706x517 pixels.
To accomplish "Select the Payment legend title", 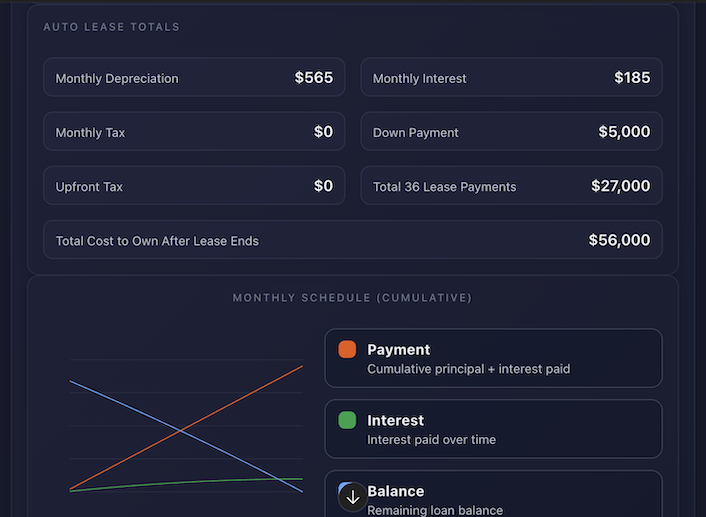I will click(398, 350).
